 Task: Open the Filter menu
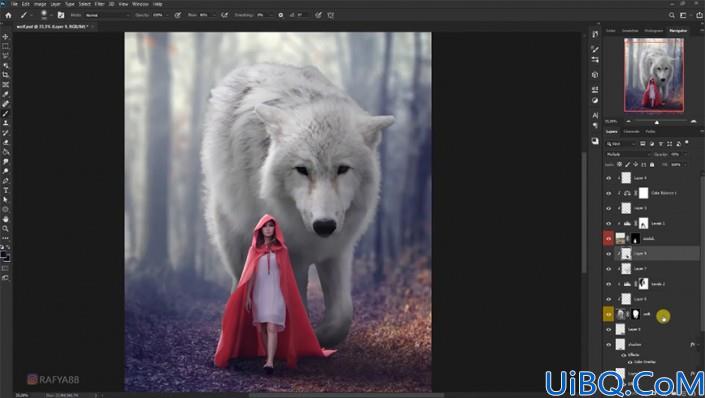(x=99, y=4)
